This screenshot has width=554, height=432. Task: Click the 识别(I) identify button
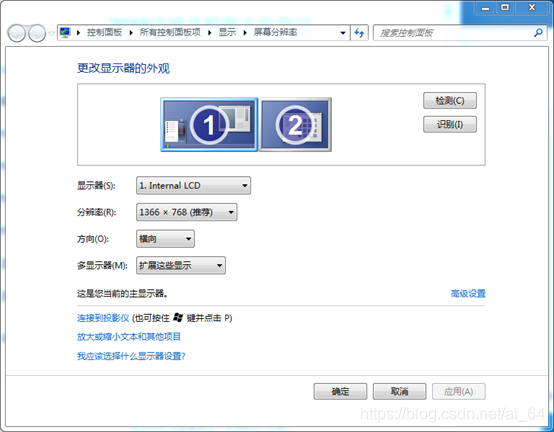pos(450,124)
